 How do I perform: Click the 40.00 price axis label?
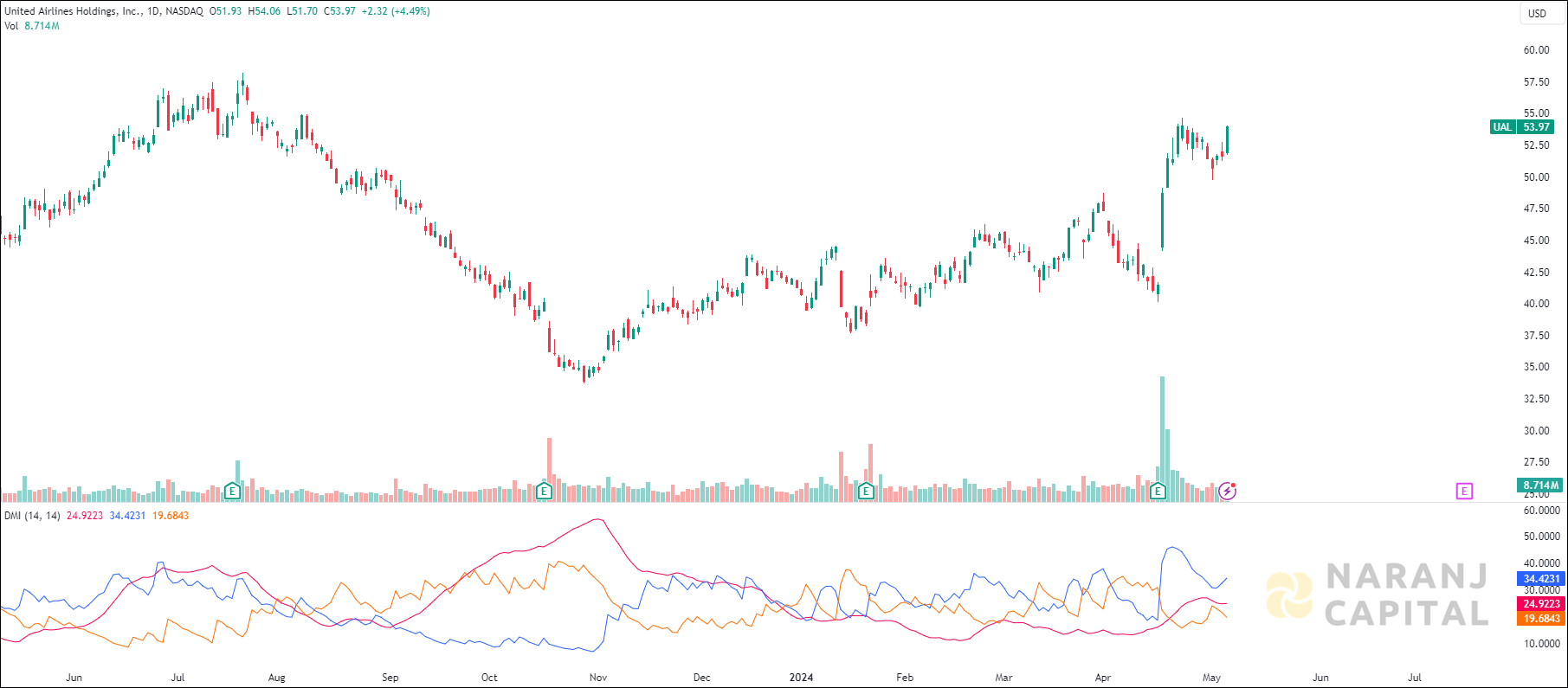tap(1537, 304)
